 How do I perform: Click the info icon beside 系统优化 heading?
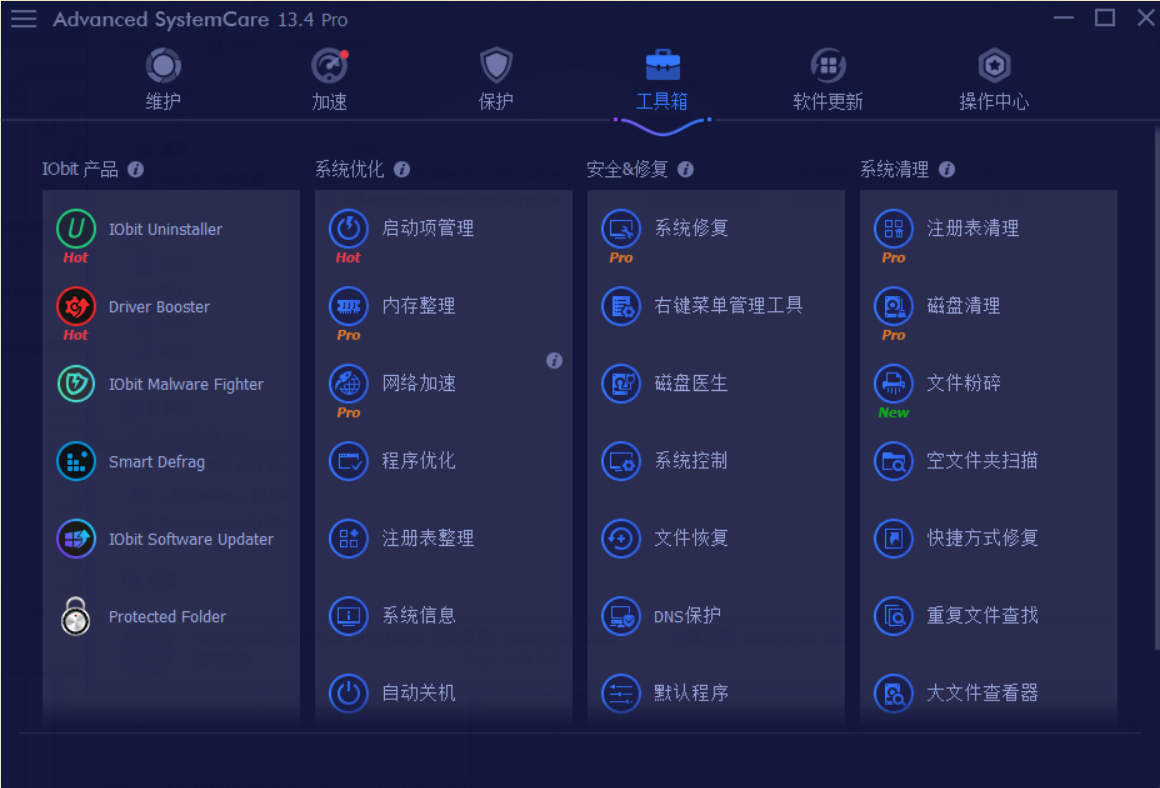(401, 170)
